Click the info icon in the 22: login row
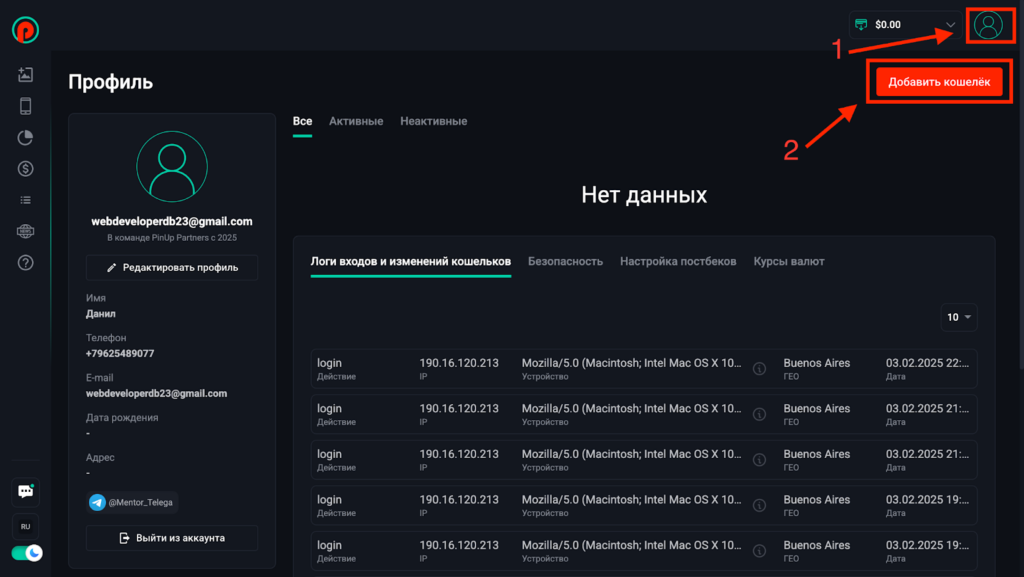The height and width of the screenshot is (577, 1024). coord(759,369)
